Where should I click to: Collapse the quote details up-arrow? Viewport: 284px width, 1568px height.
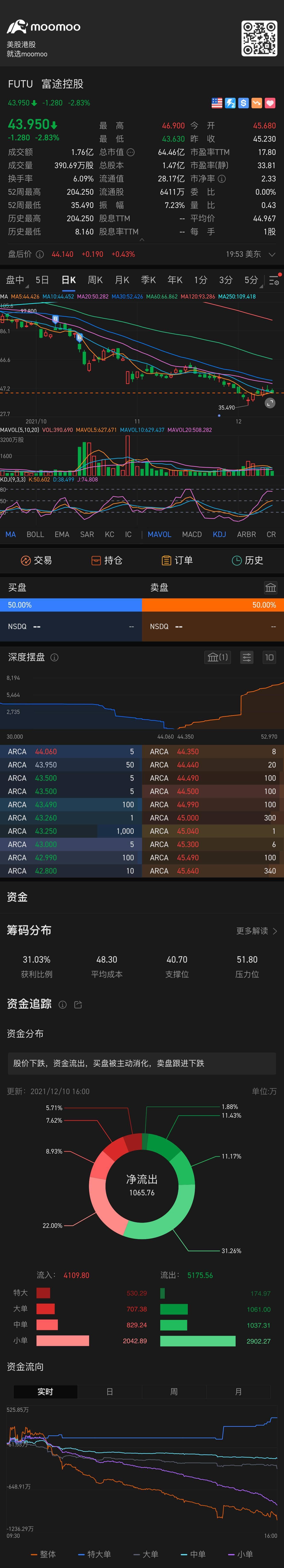tap(142, 240)
